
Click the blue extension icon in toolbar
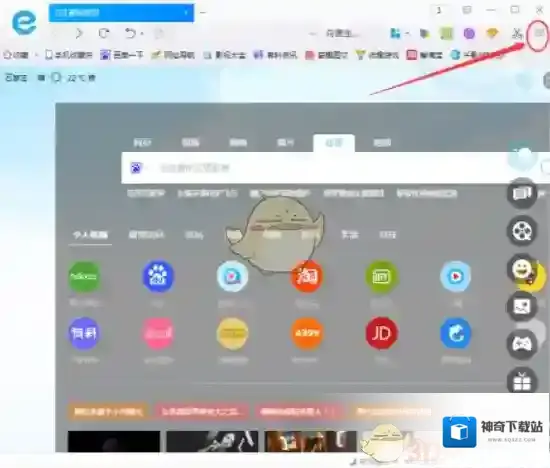pyautogui.click(x=396, y=34)
